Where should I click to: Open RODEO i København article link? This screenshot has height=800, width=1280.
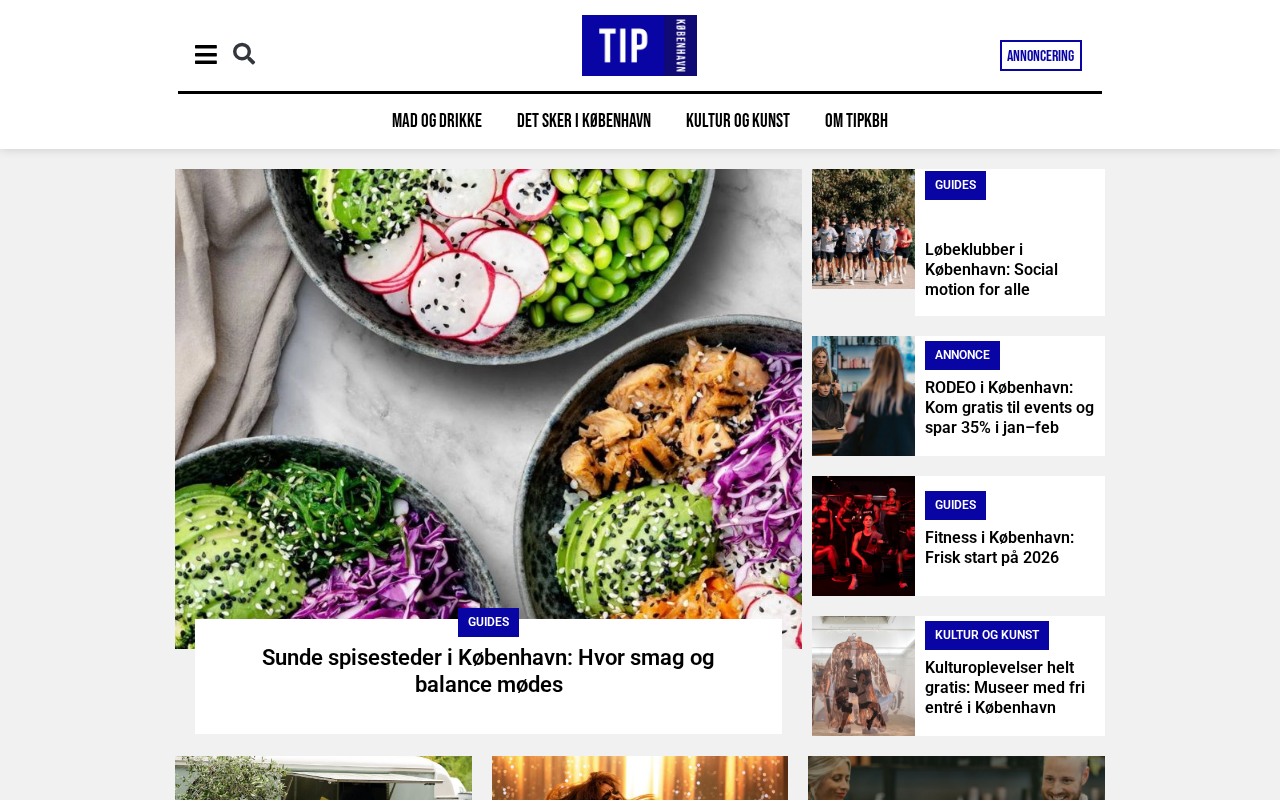point(1009,408)
